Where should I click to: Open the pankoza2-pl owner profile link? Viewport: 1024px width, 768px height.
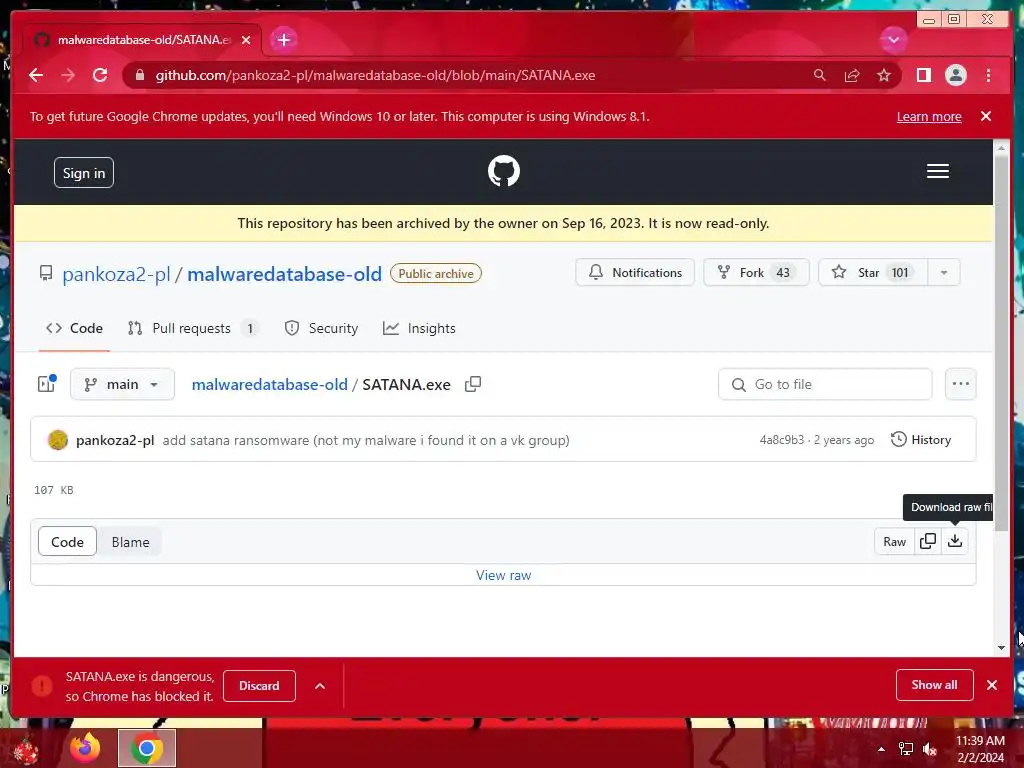click(116, 274)
